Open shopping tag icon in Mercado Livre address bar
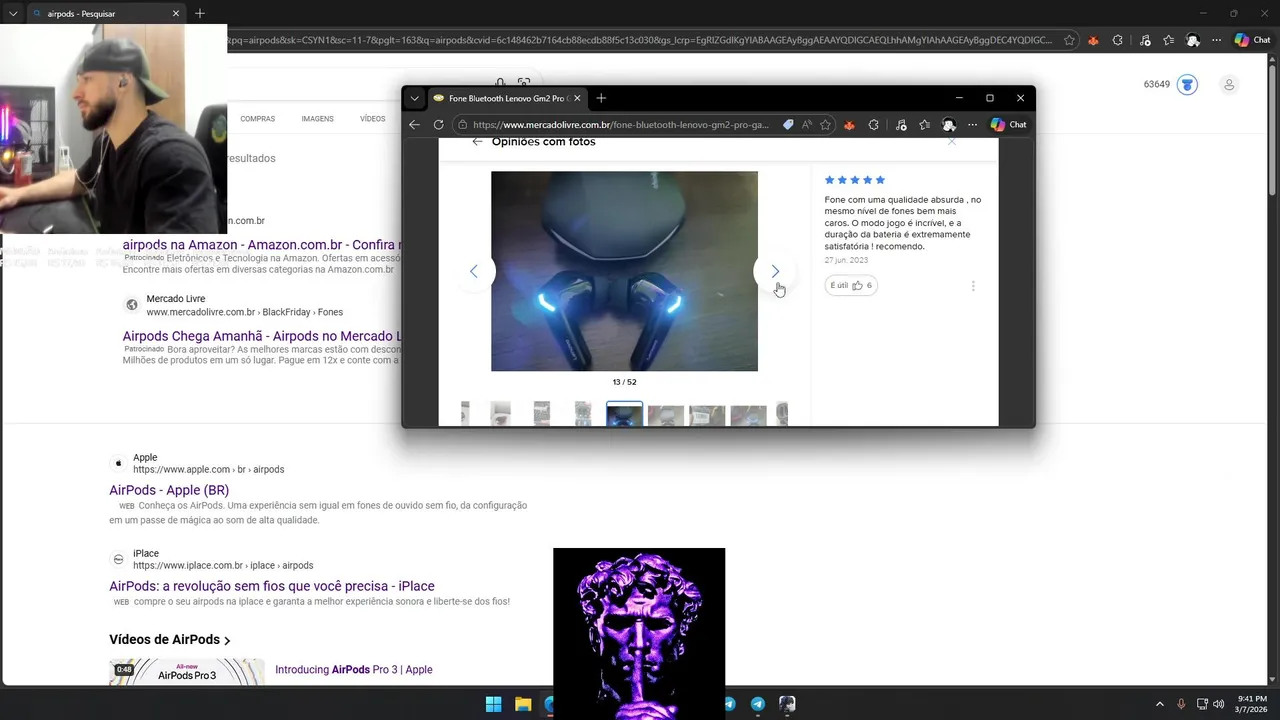 (x=788, y=125)
